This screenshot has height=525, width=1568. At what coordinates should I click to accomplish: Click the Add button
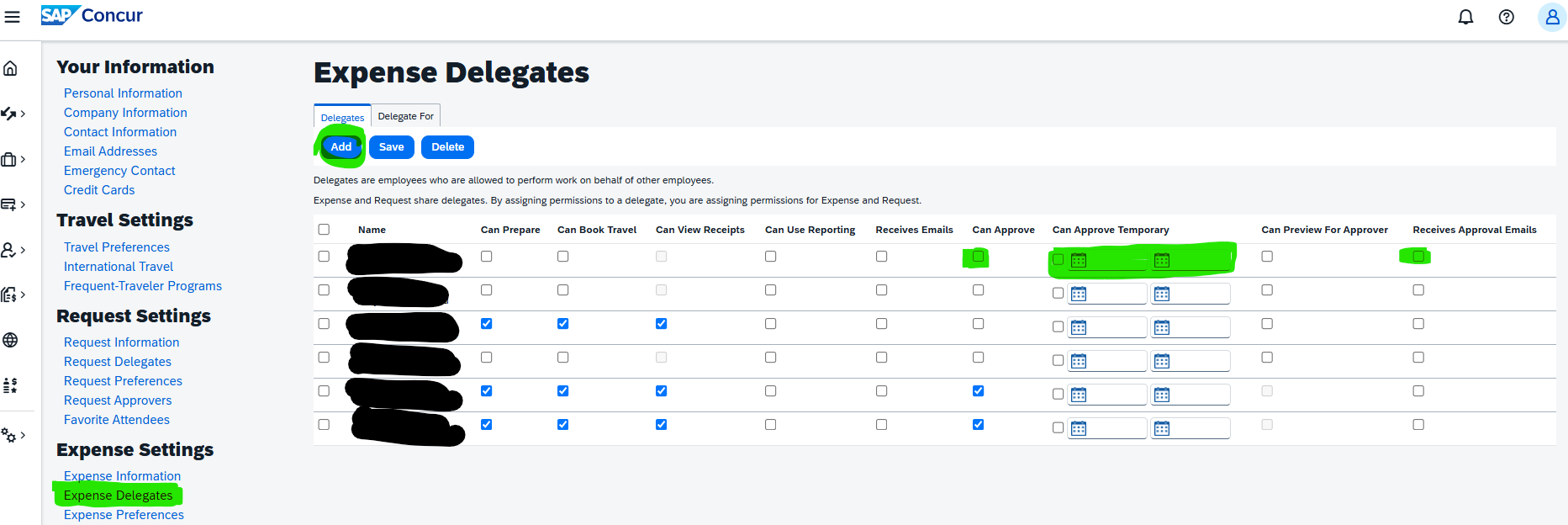click(341, 147)
